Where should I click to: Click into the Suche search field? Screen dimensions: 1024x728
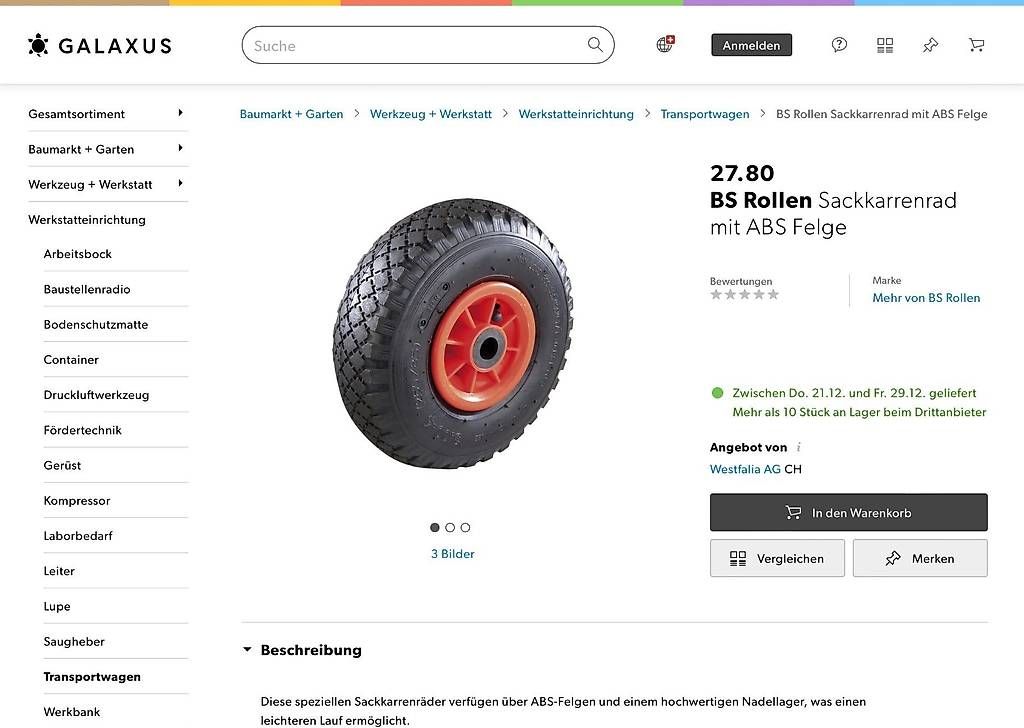(x=415, y=45)
